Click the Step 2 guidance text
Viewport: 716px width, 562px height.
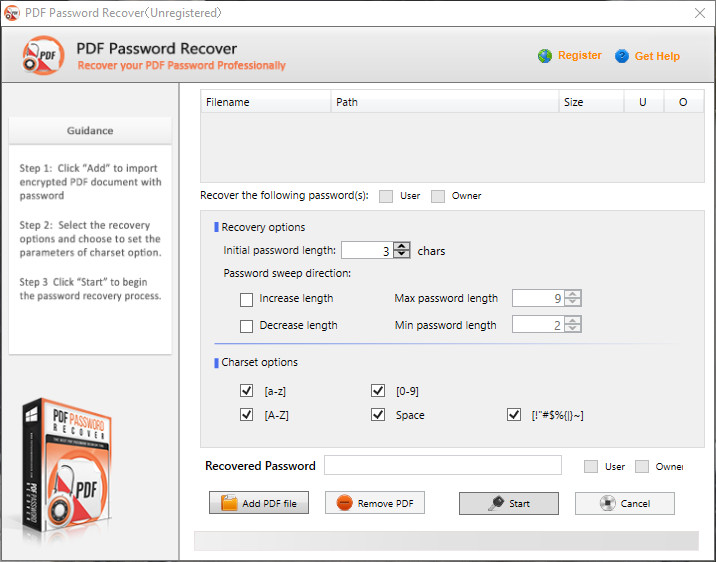pos(90,239)
